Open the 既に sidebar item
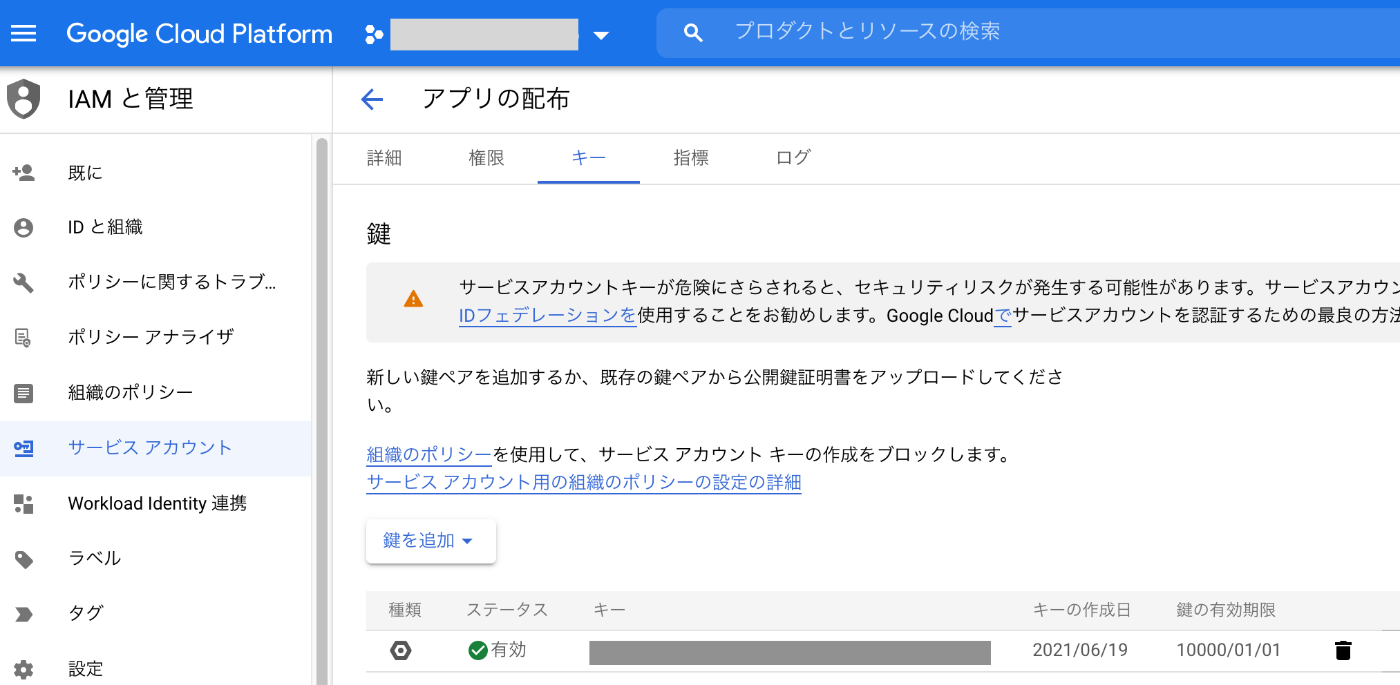Viewport: 1400px width, 685px height. tap(156, 173)
